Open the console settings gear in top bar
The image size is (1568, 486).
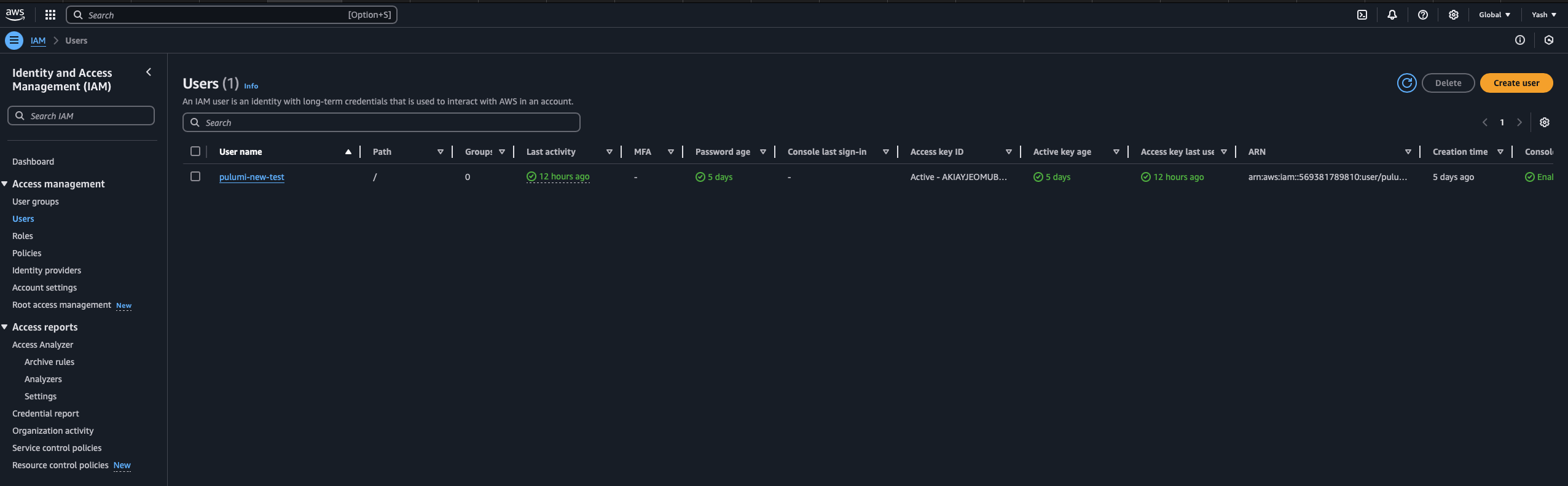1454,15
